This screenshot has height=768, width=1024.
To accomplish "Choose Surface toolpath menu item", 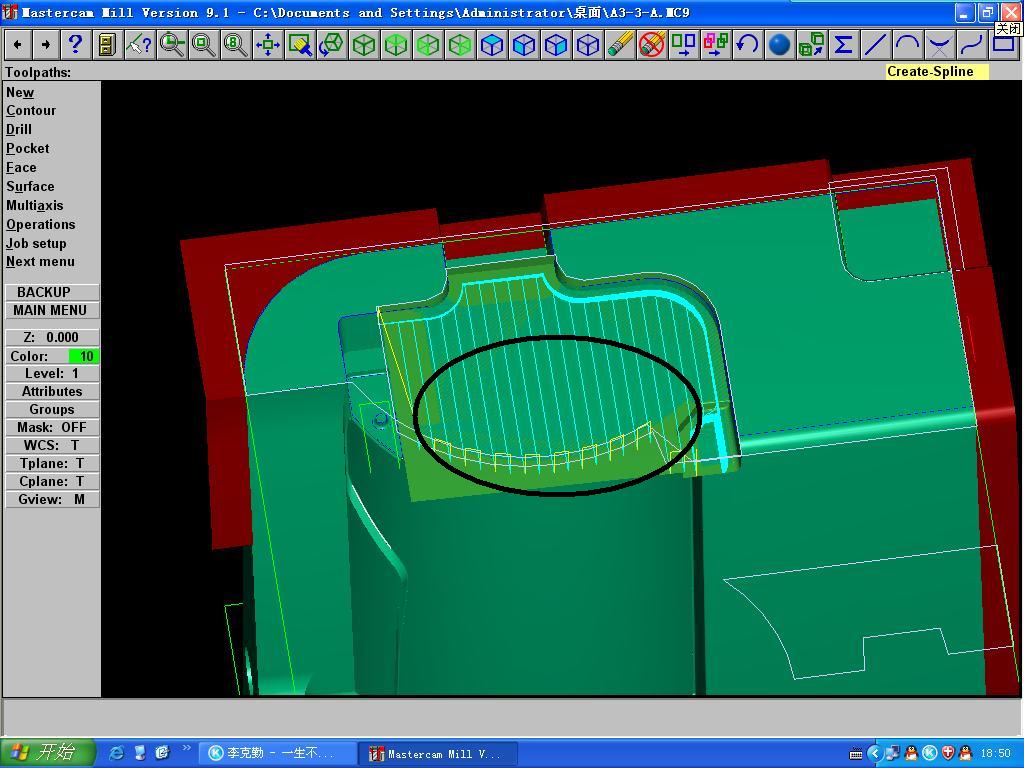I will pyautogui.click(x=30, y=186).
